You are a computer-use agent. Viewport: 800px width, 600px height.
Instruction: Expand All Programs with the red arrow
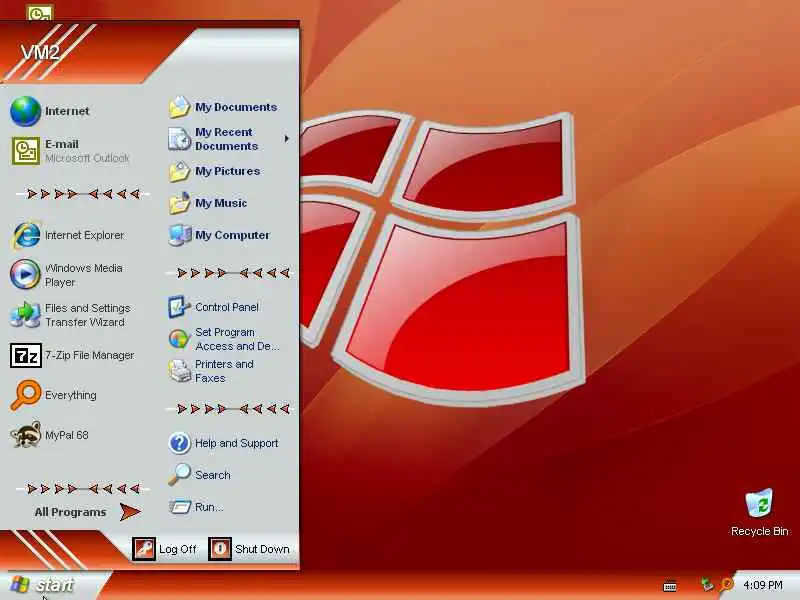pyautogui.click(x=130, y=511)
